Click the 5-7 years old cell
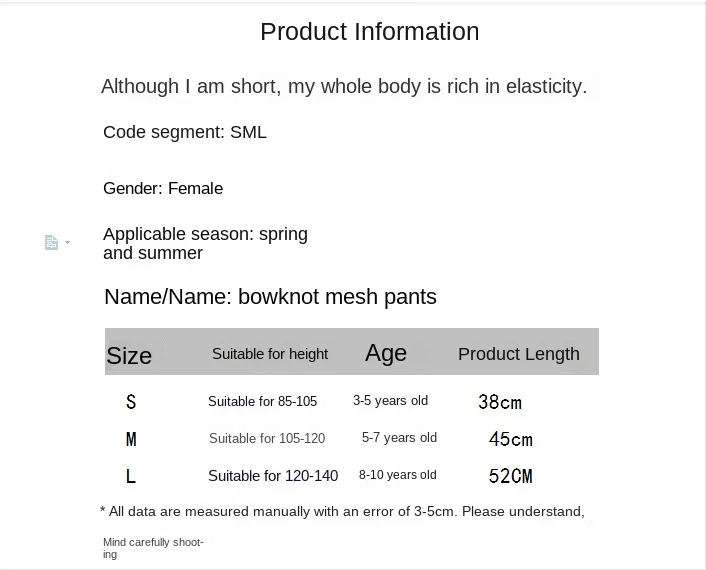This screenshot has width=706, height=570. point(399,438)
